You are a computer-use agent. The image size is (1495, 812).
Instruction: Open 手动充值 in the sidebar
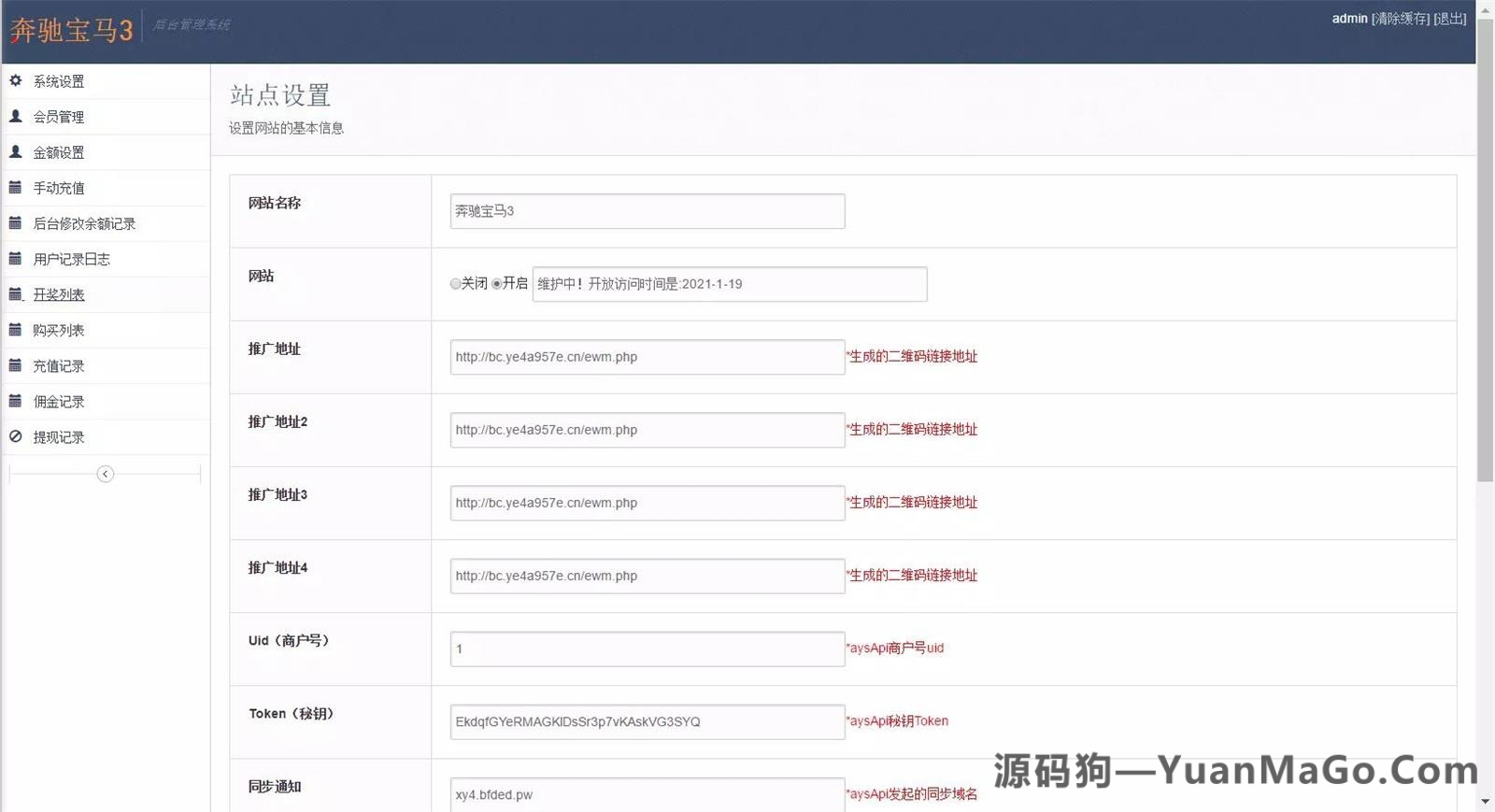pos(59,188)
